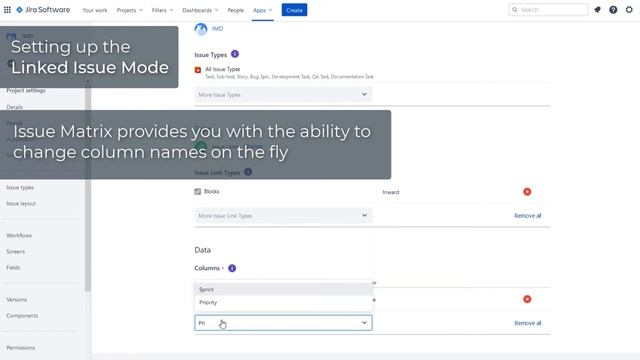The height and width of the screenshot is (360, 640).
Task: Click the Blocks link type icon
Action: [x=198, y=191]
